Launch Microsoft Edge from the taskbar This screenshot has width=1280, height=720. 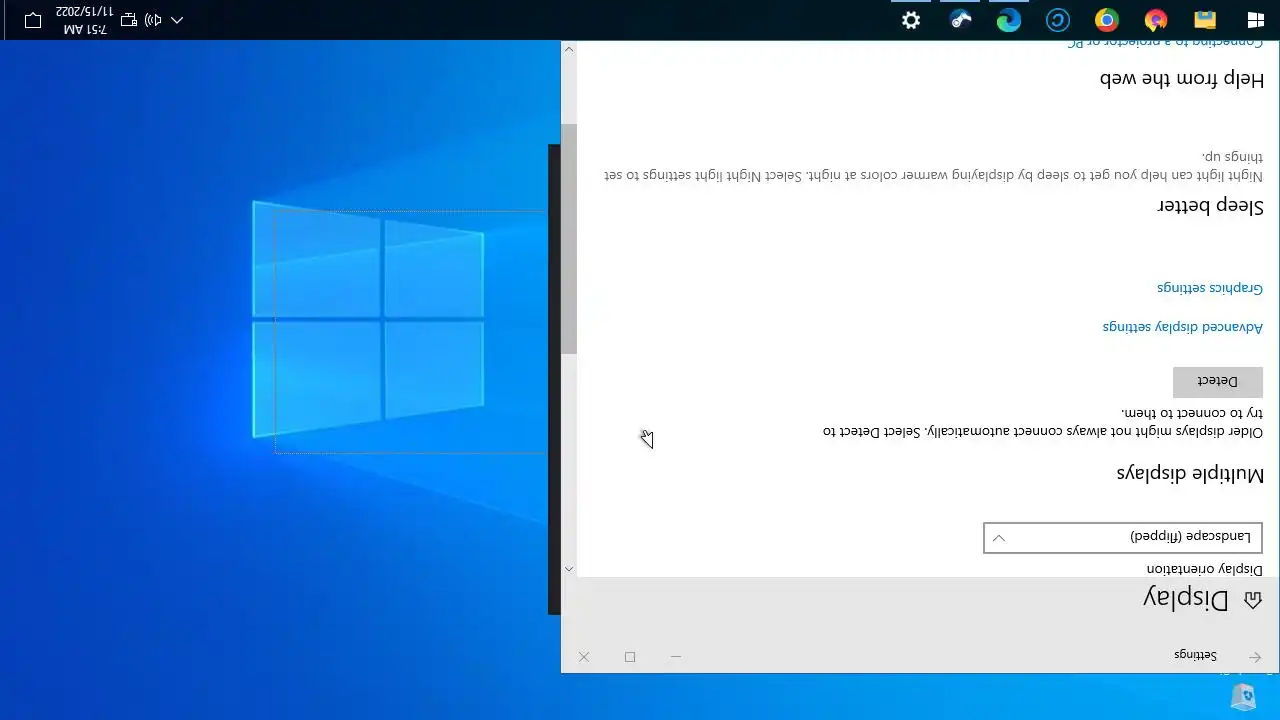pyautogui.click(x=1009, y=20)
